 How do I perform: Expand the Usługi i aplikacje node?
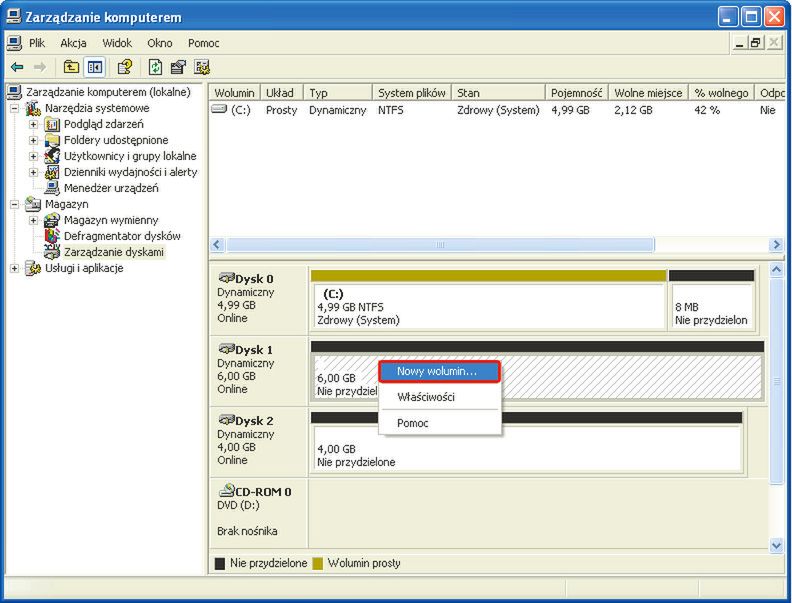point(14,268)
